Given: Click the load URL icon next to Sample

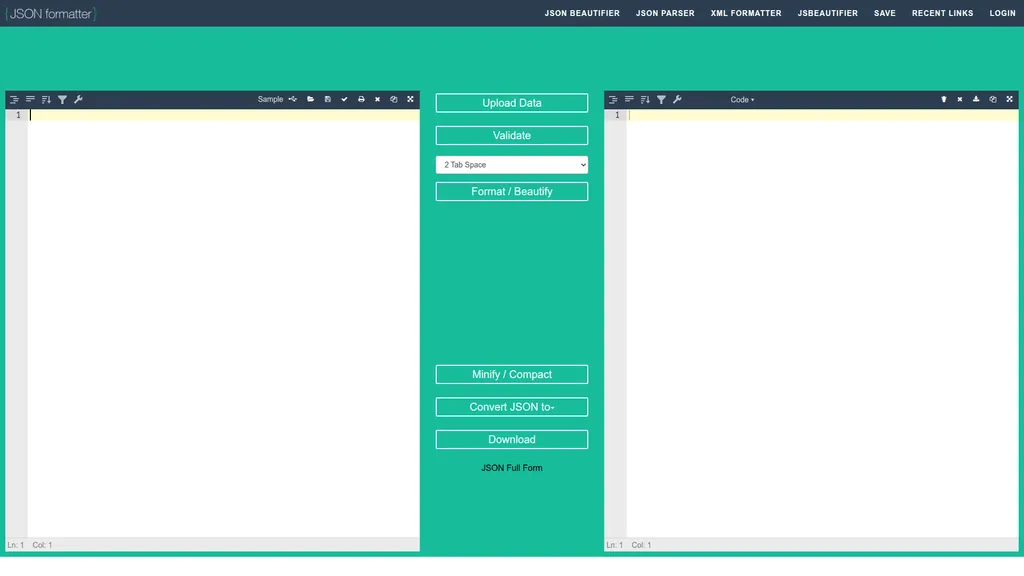Looking at the screenshot, I should (x=293, y=99).
